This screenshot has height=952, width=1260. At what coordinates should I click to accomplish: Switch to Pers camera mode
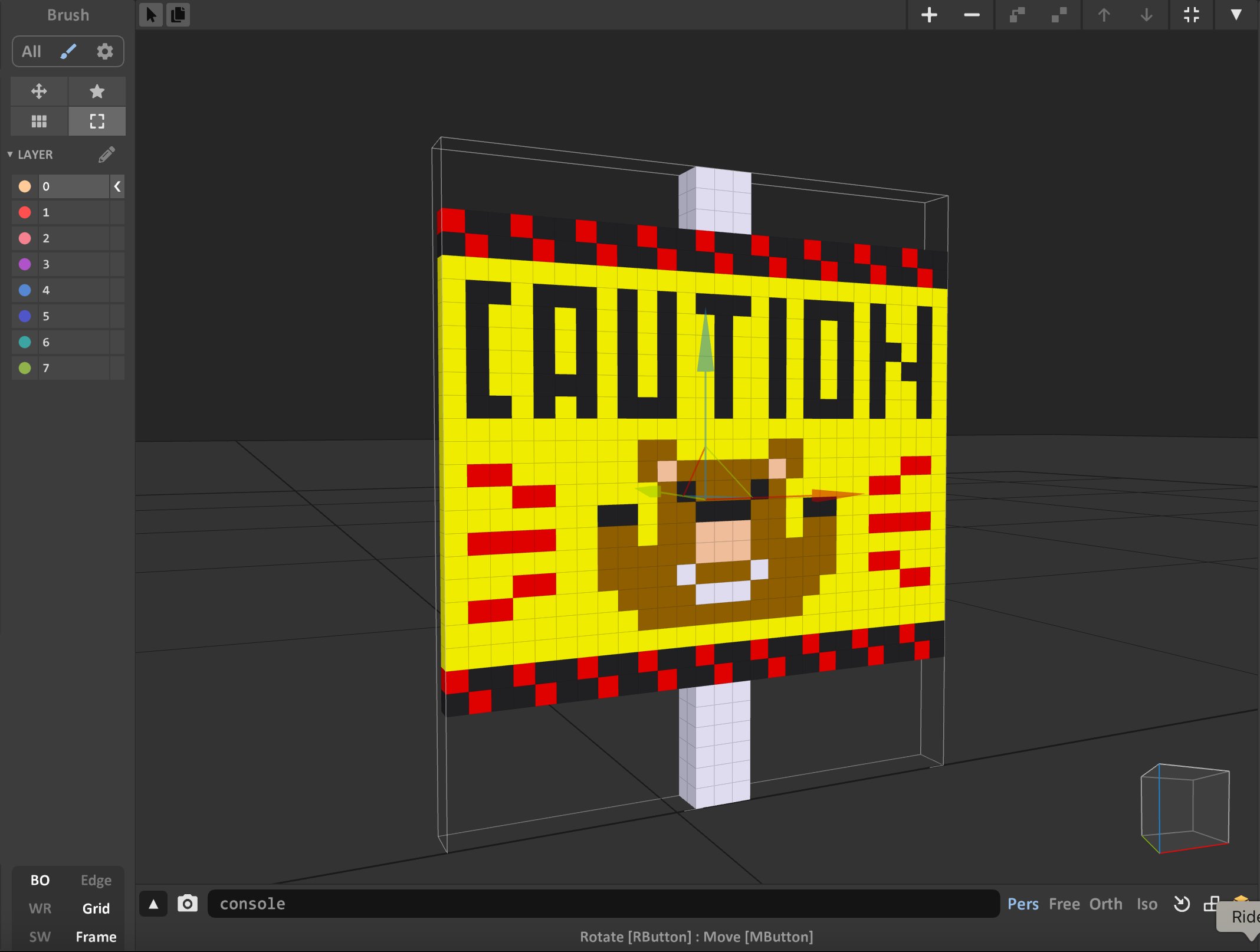coord(1023,904)
